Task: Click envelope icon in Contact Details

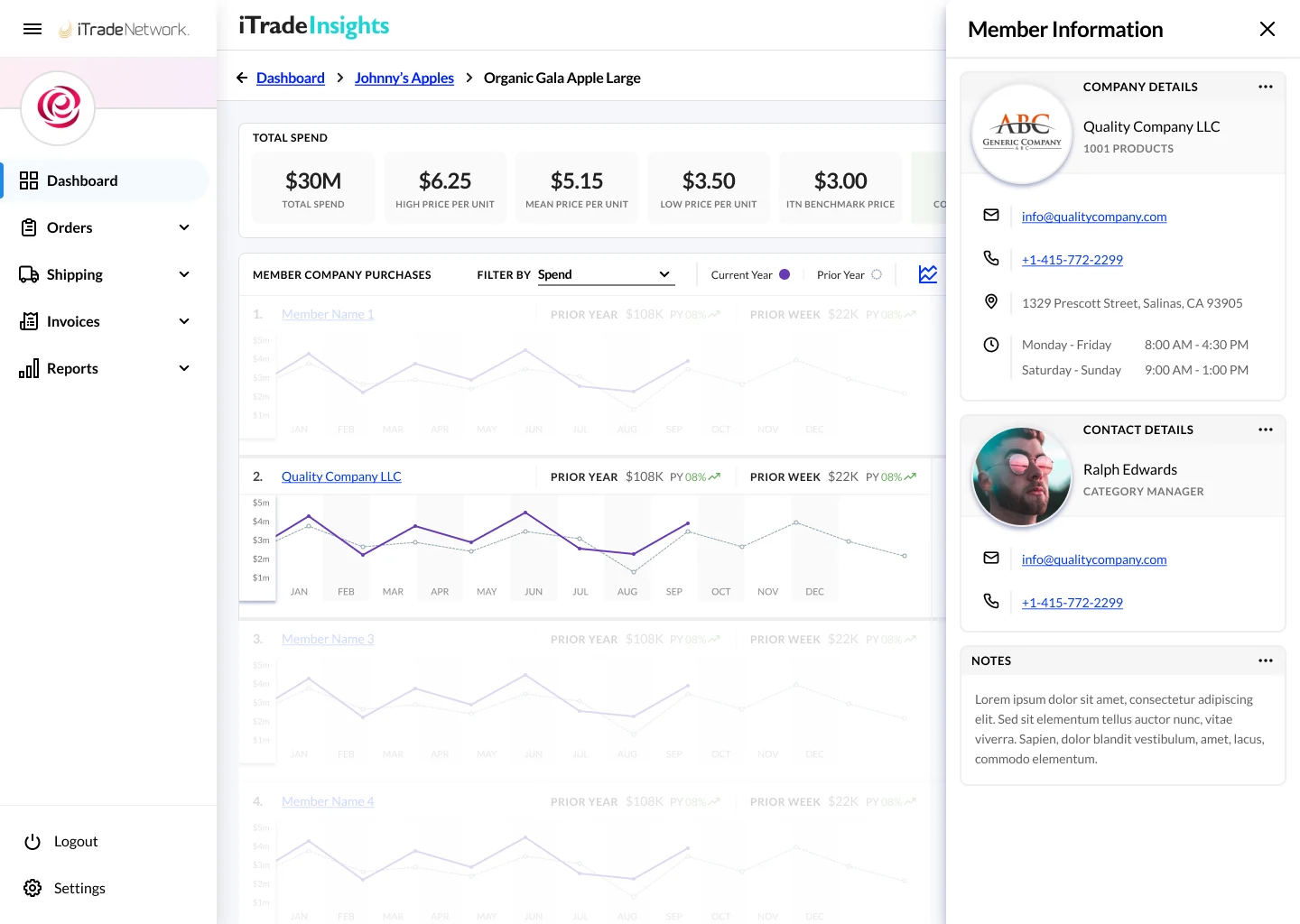Action: 991,558
